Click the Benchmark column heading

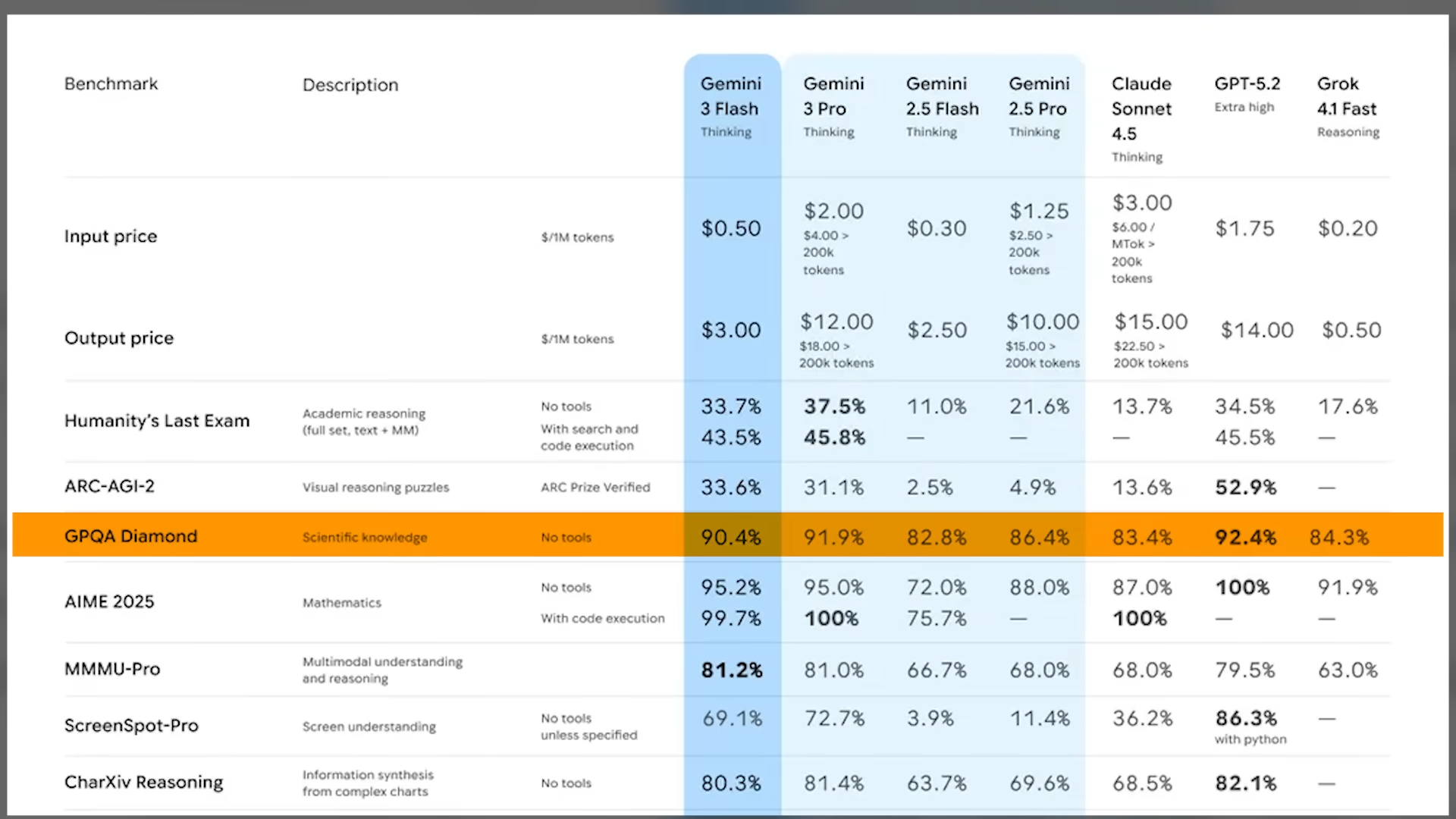(x=111, y=83)
